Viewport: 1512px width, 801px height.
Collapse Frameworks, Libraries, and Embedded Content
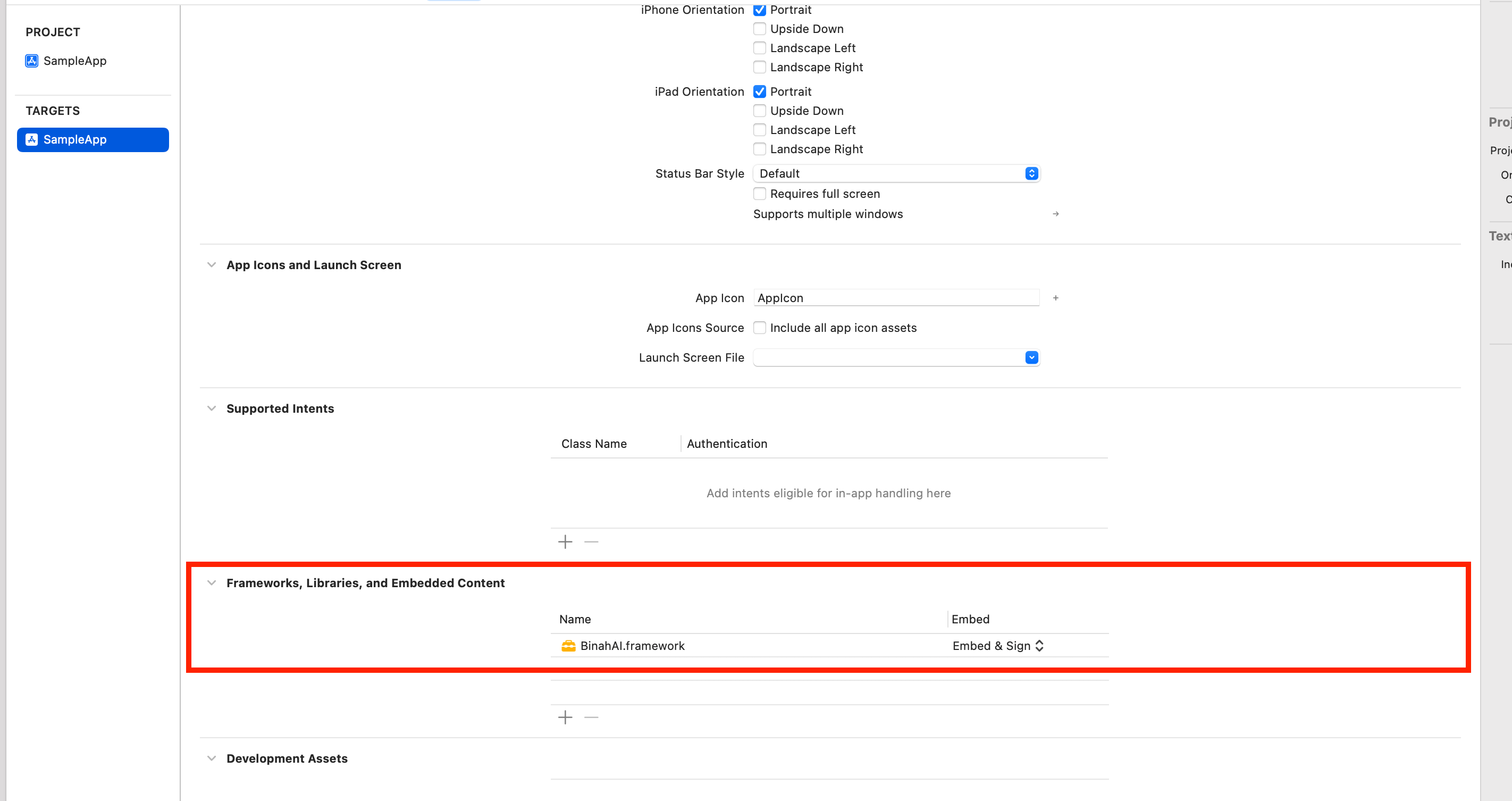[211, 583]
